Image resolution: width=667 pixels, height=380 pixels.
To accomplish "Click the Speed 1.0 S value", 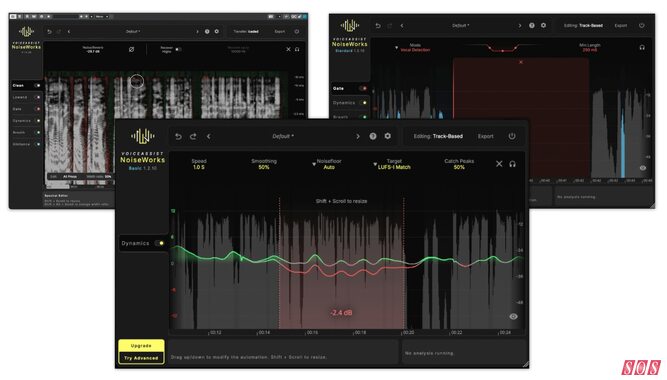I will coord(199,168).
